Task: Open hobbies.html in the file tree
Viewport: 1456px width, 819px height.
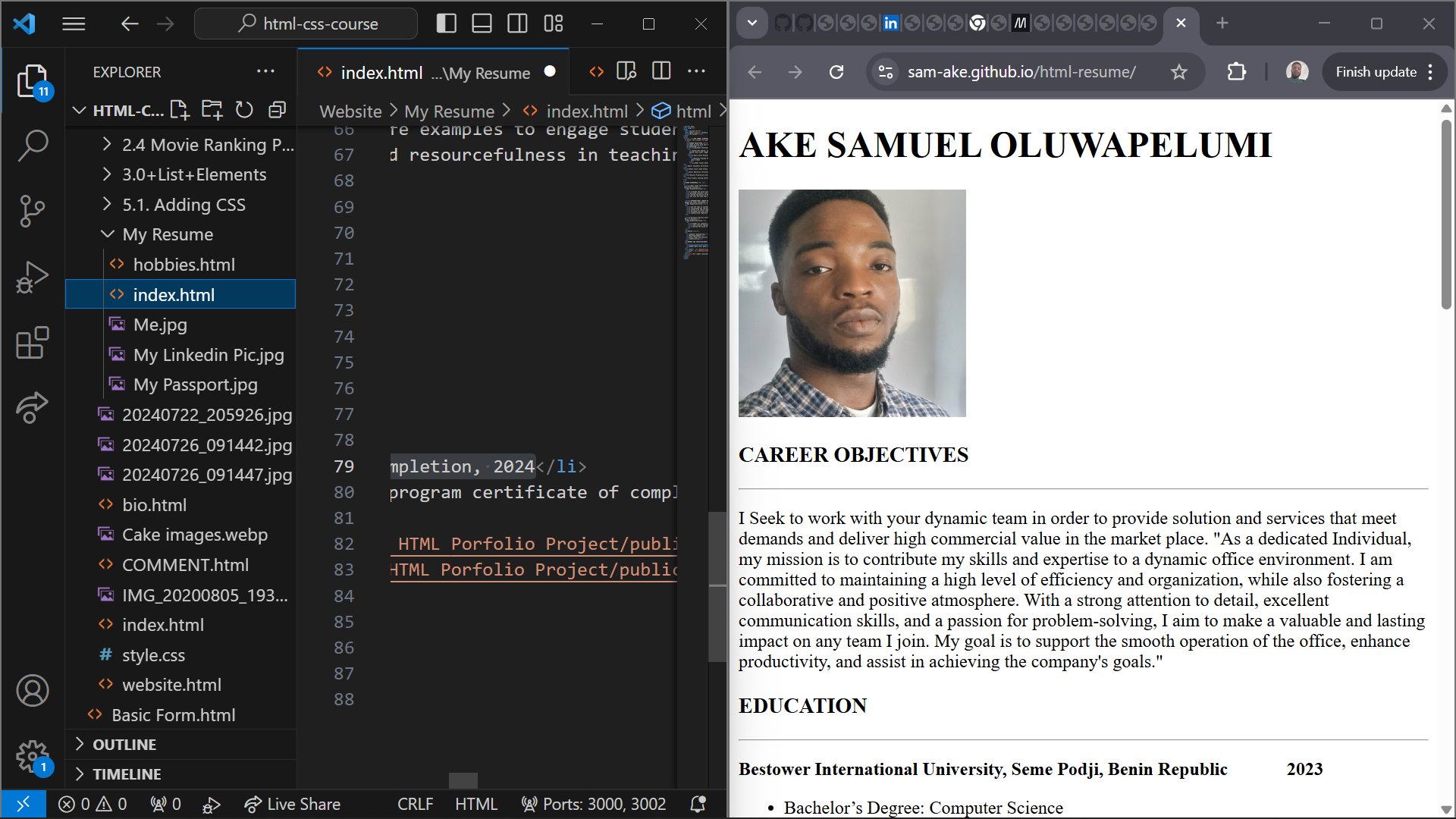Action: [184, 265]
